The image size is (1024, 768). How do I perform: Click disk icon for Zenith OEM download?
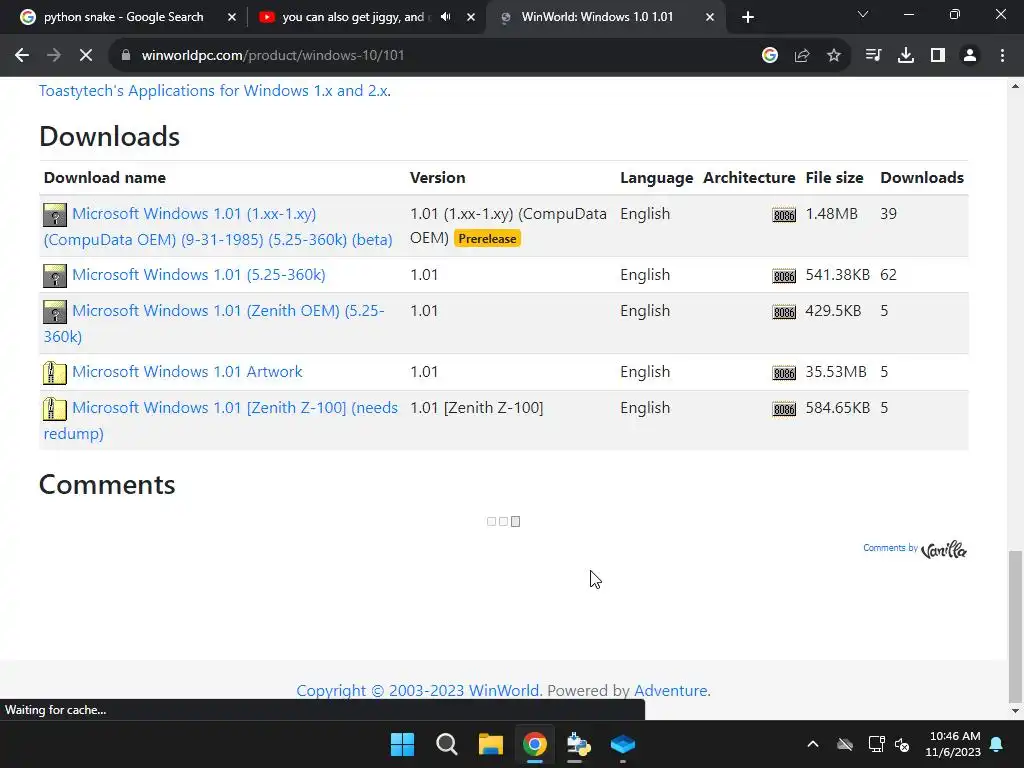tap(55, 312)
